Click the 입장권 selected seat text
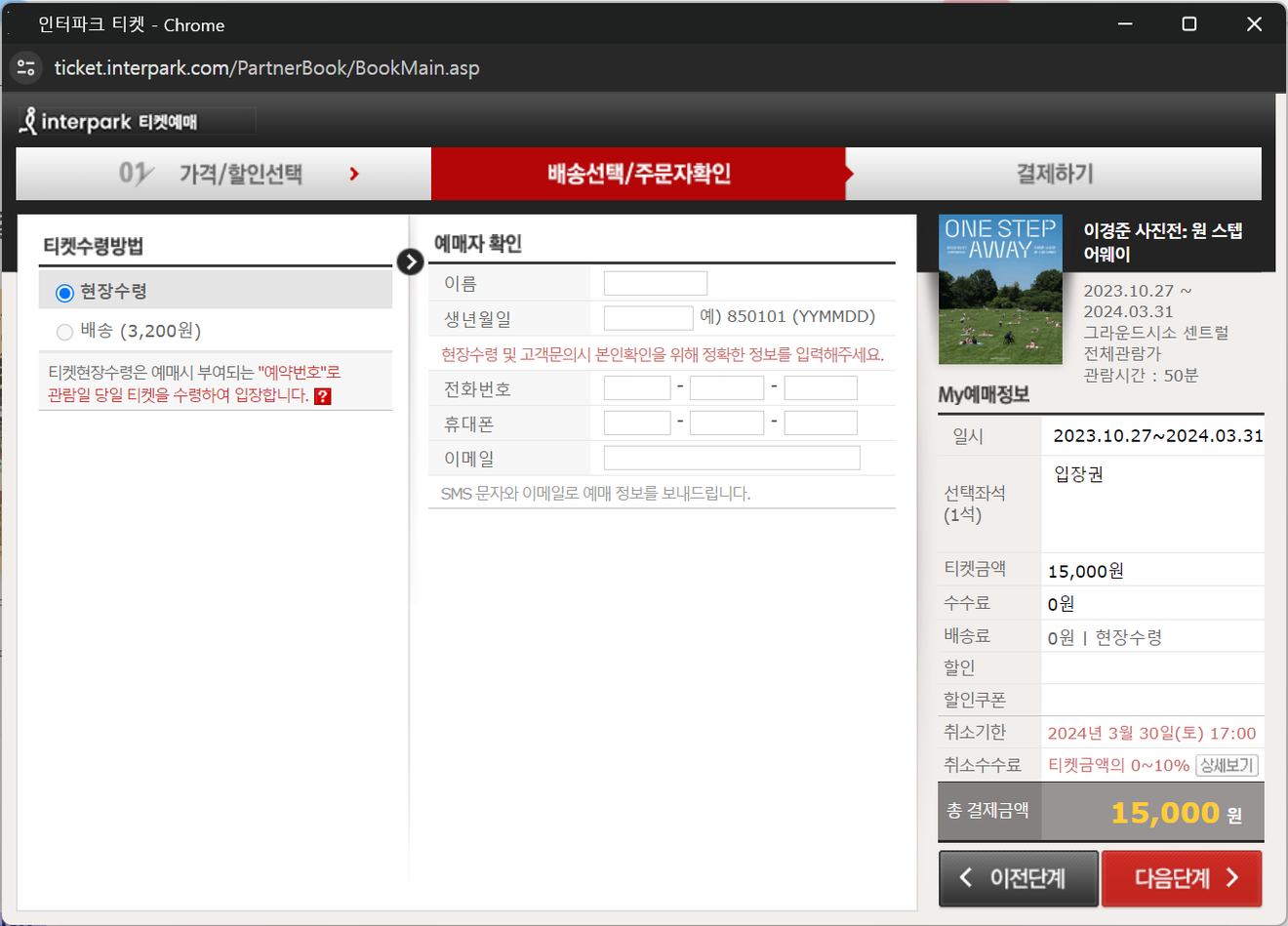 point(1078,474)
